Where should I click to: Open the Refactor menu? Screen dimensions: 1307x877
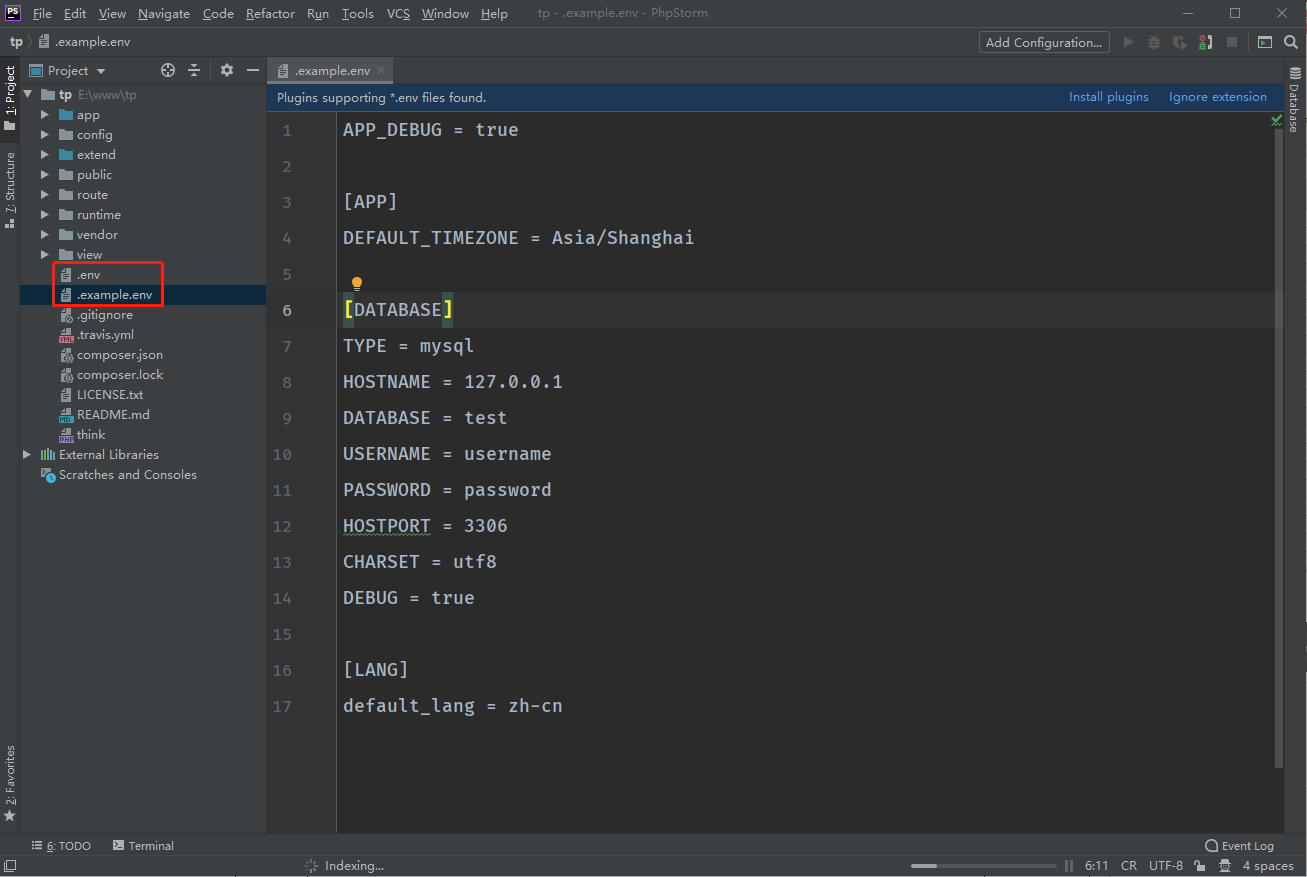point(270,13)
